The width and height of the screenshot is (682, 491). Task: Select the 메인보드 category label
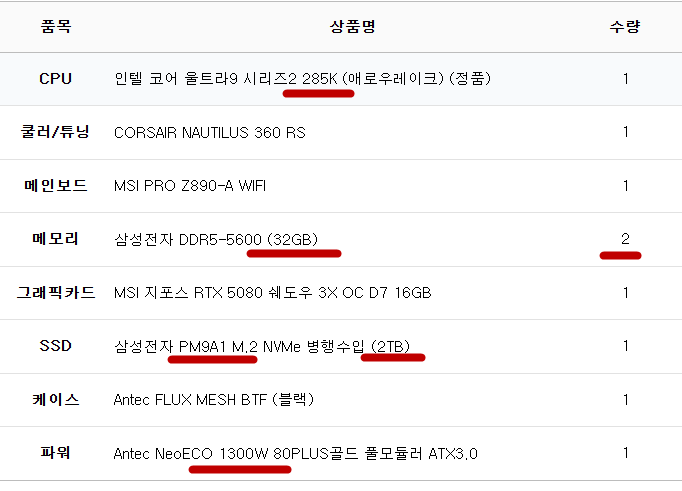tap(56, 185)
